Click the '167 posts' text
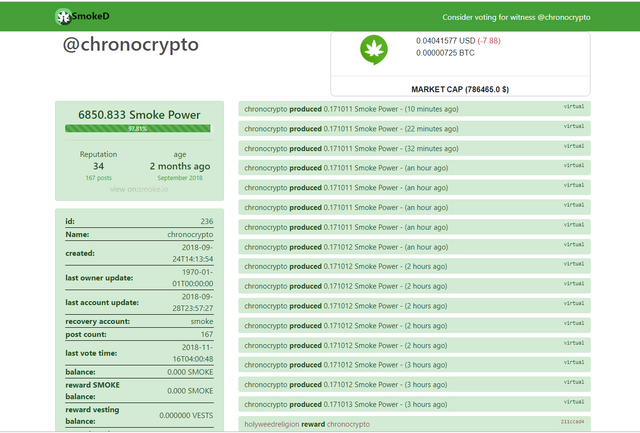Viewport: 640px width, 433px height. pyautogui.click(x=98, y=178)
